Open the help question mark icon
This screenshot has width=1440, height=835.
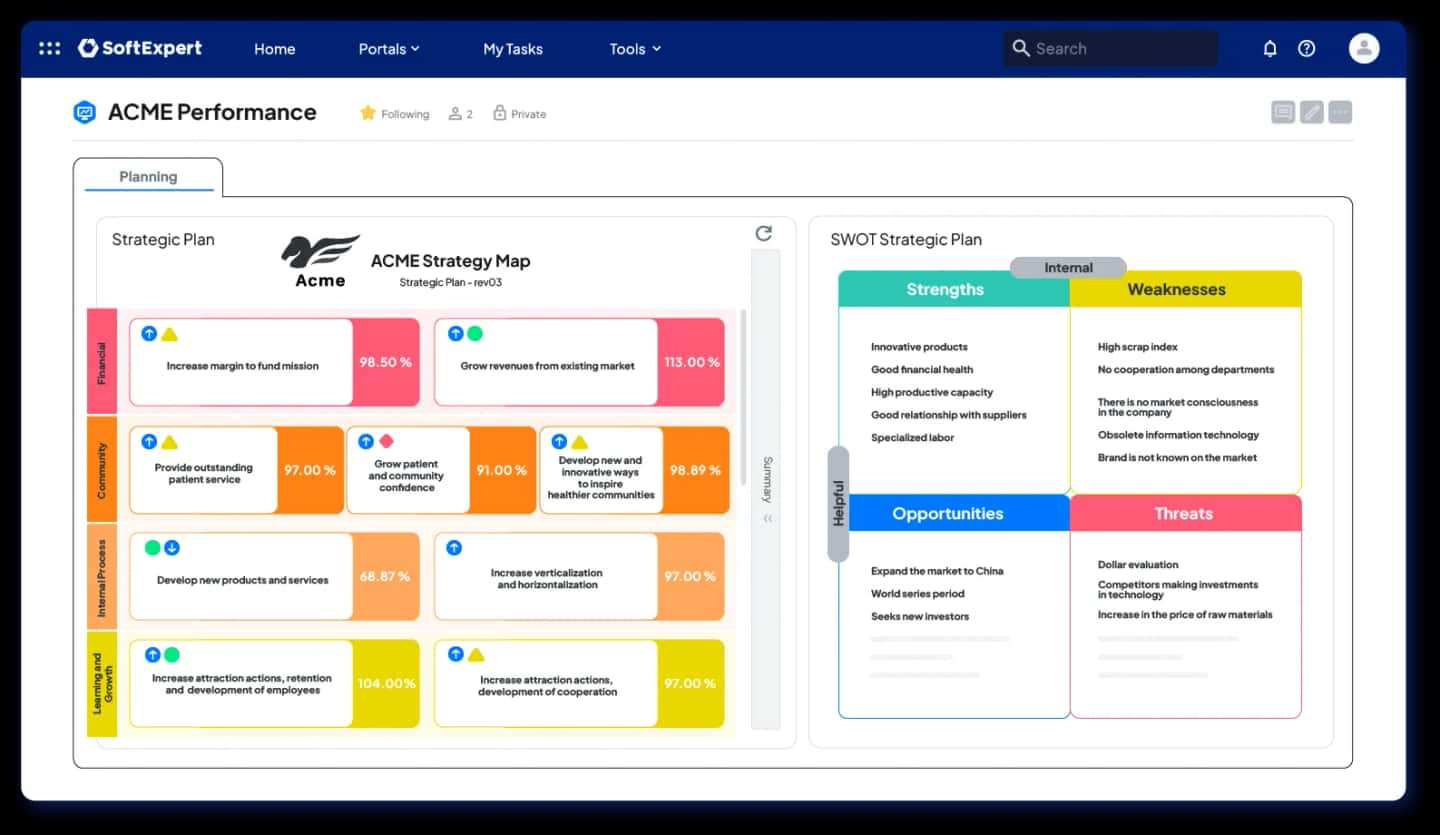pos(1307,48)
